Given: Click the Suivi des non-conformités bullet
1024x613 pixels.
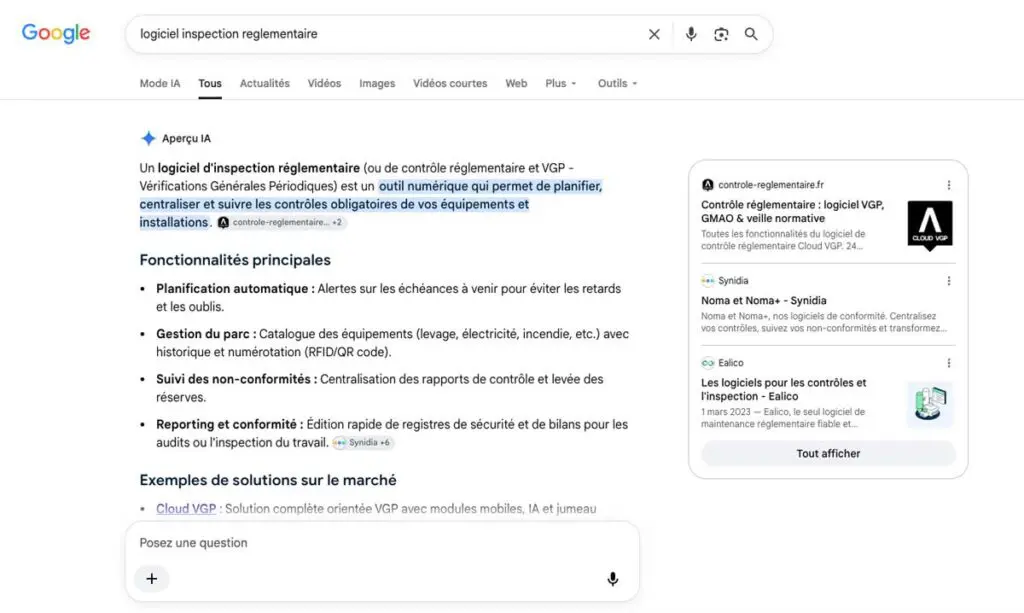Looking at the screenshot, I should [379, 388].
